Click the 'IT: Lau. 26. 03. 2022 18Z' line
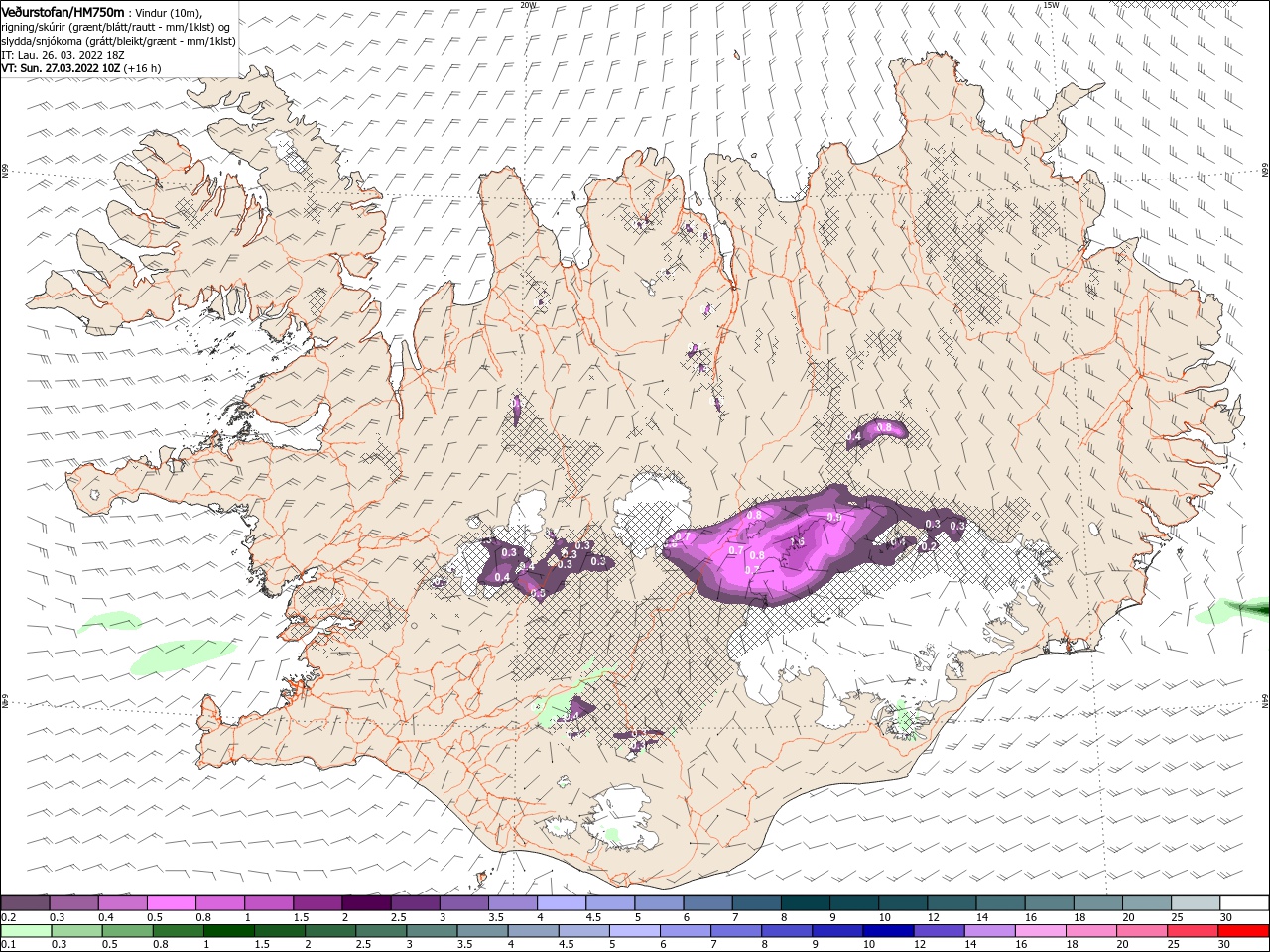This screenshot has height=952, width=1270. 64,55
